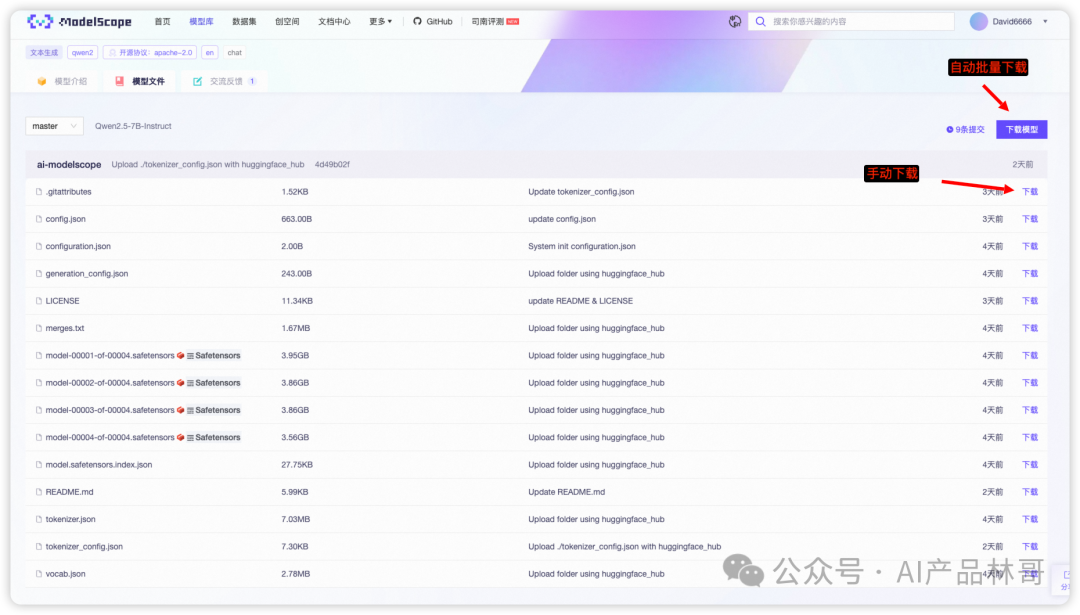Image resolution: width=1080 pixels, height=615 pixels.
Task: Open the generation_config.json file name
Action: click(x=87, y=273)
